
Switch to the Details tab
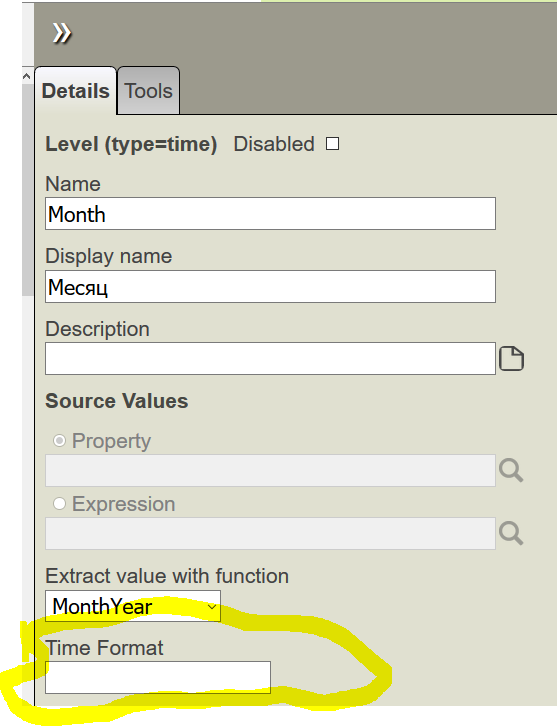coord(75,91)
